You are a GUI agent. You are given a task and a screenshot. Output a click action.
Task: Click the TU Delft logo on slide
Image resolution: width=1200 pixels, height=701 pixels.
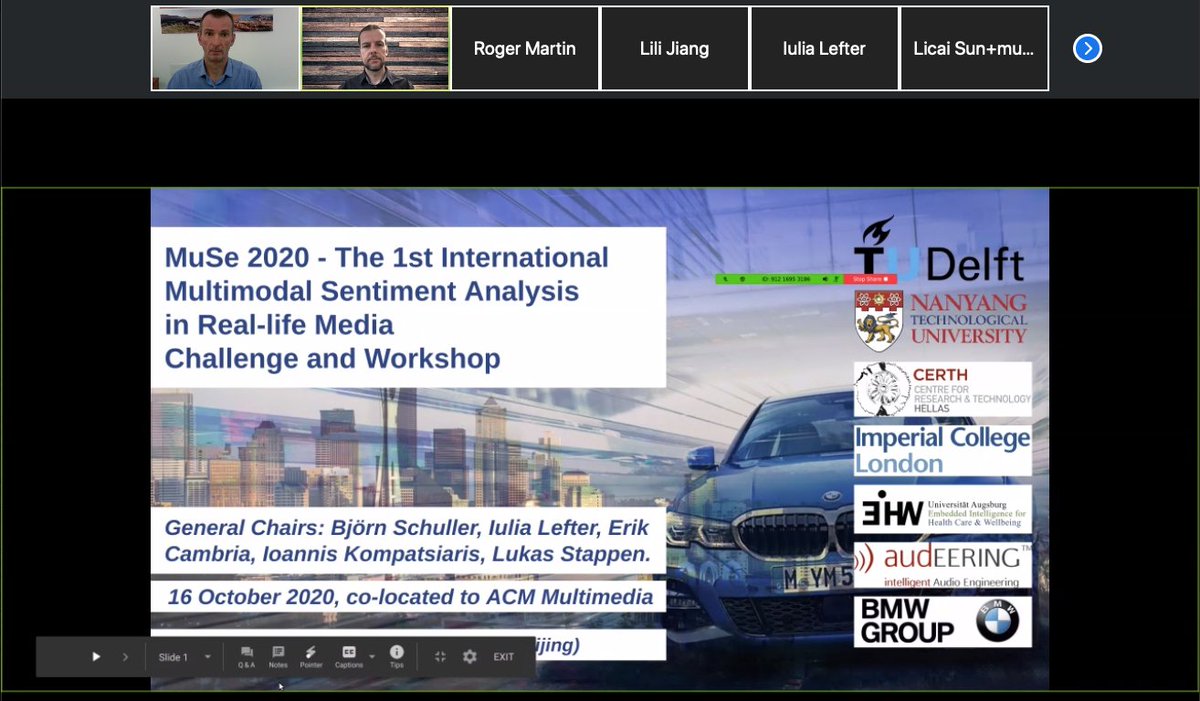tap(939, 250)
